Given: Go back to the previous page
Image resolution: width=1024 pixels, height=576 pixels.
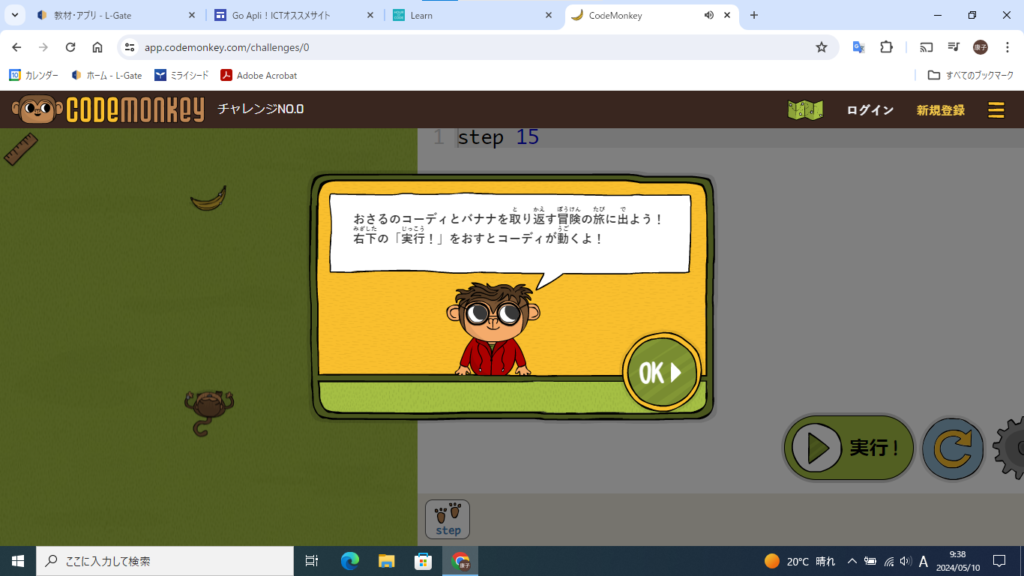Looking at the screenshot, I should coord(16,47).
